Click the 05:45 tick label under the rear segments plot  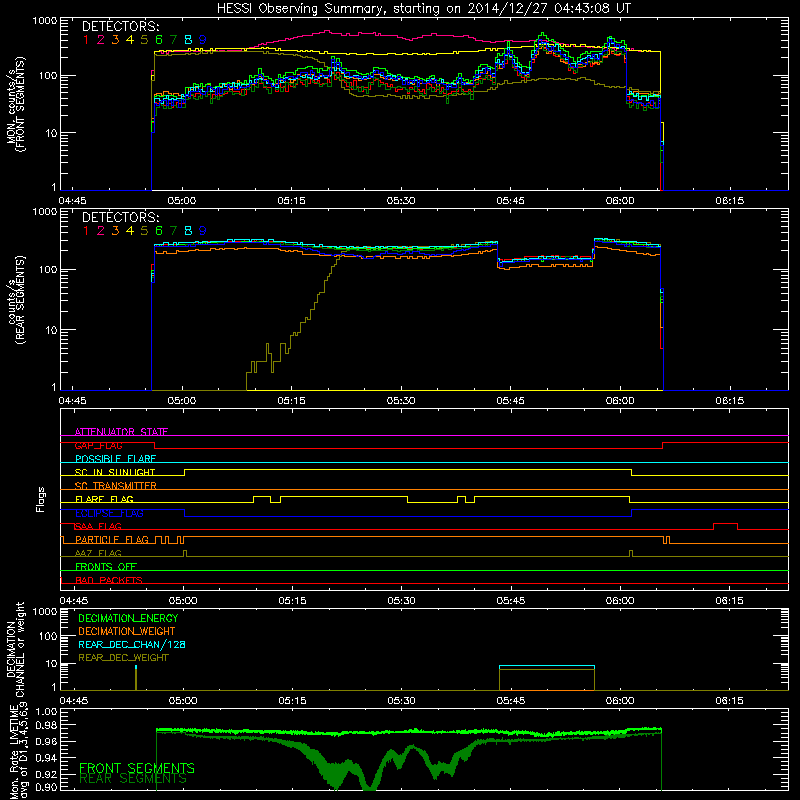[x=510, y=401]
